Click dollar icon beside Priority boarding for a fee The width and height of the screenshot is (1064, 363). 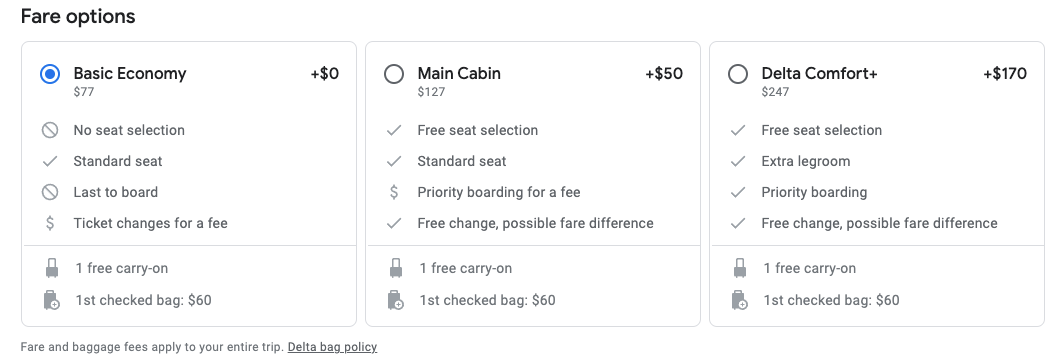coord(394,192)
